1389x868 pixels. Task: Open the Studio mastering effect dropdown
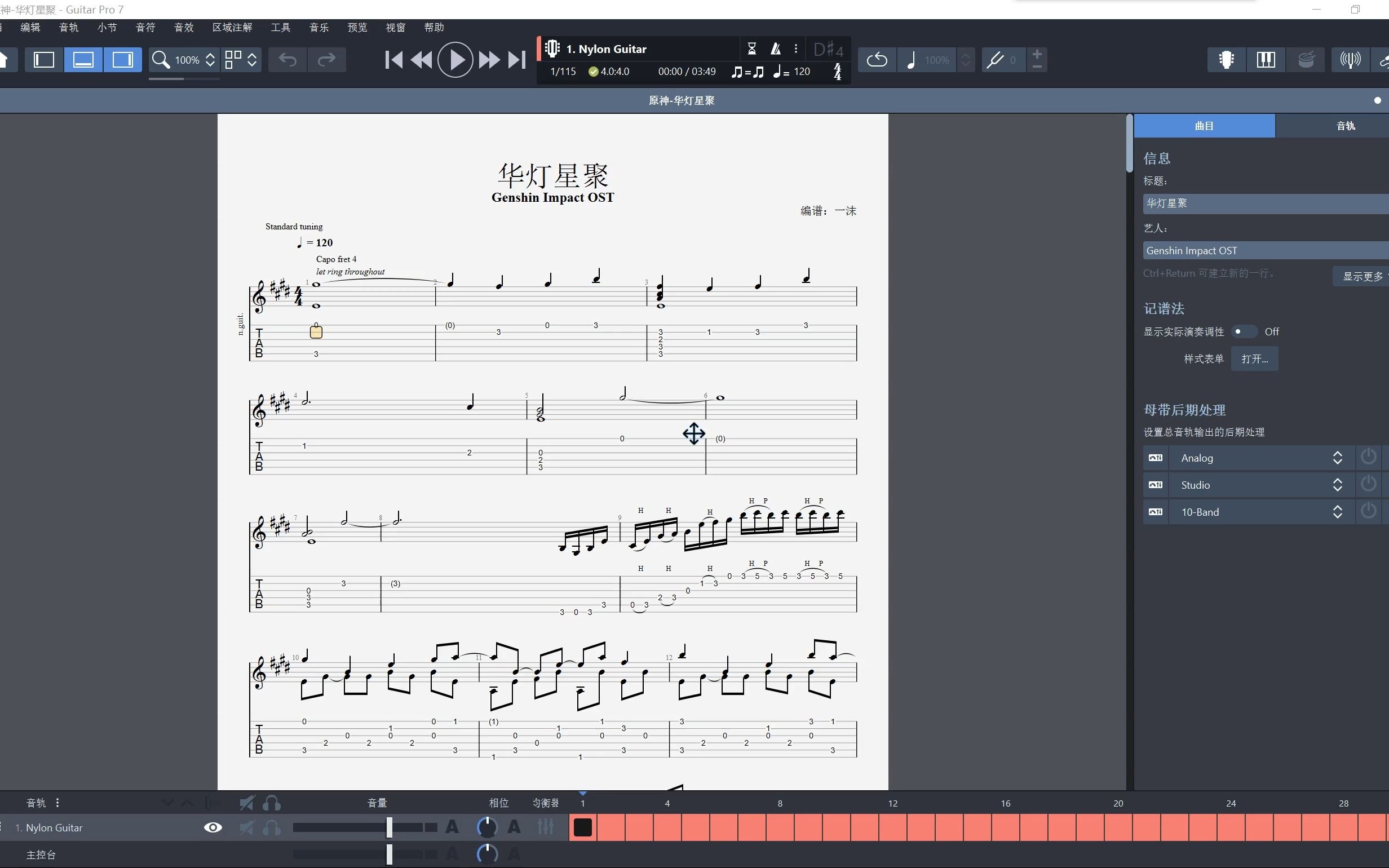coord(1262,485)
